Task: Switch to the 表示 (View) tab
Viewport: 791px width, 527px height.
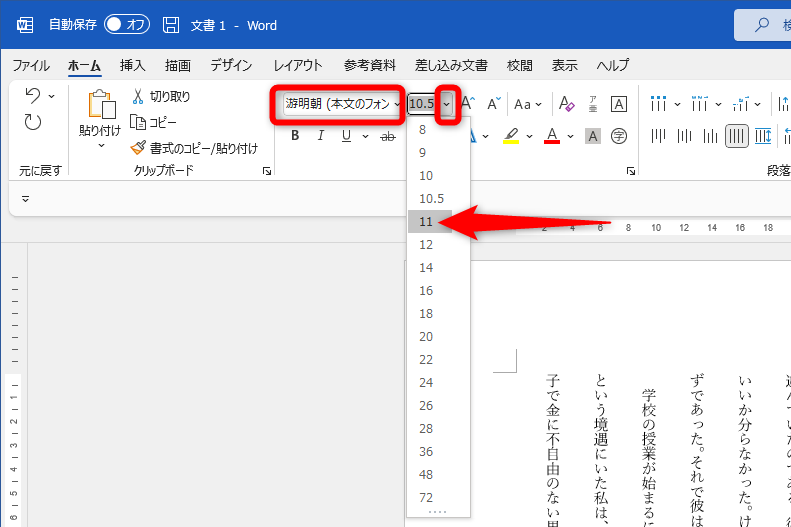Action: 564,66
